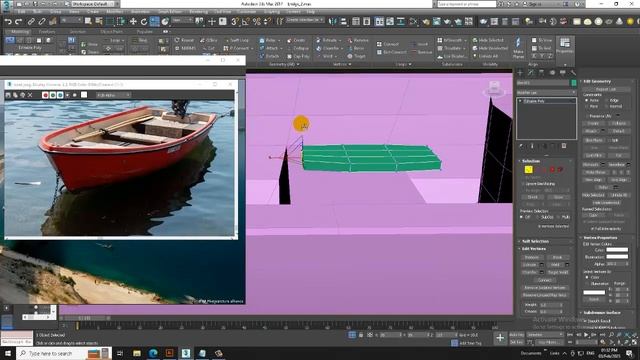
Task: Select Illumination radio under Select Vertices By
Action: click(x=587, y=283)
